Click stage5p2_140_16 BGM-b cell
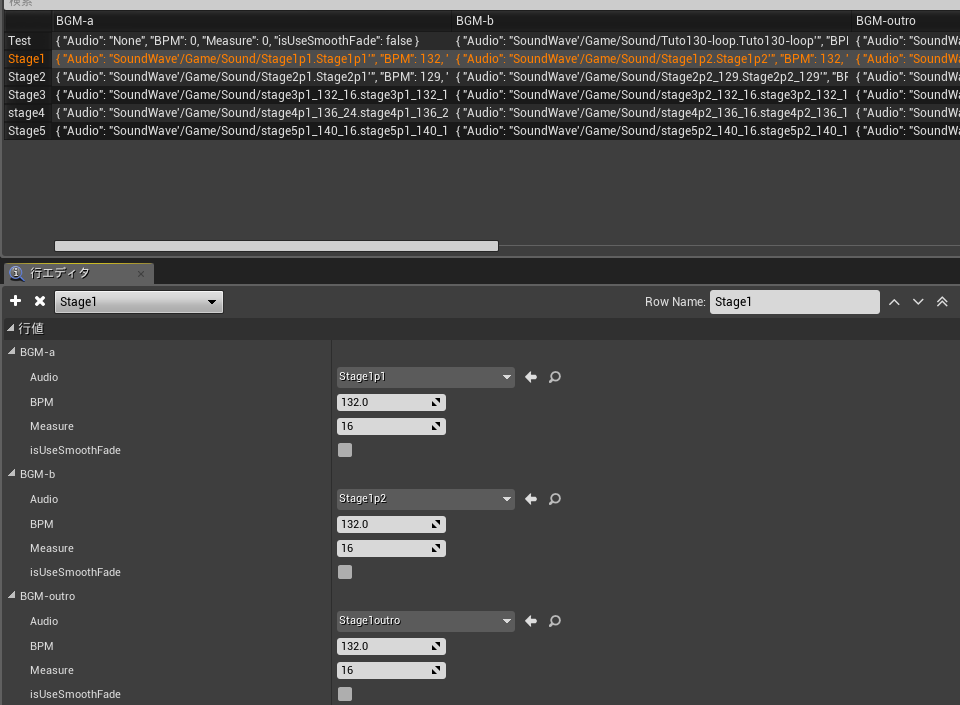Image resolution: width=960 pixels, height=705 pixels. (x=651, y=130)
